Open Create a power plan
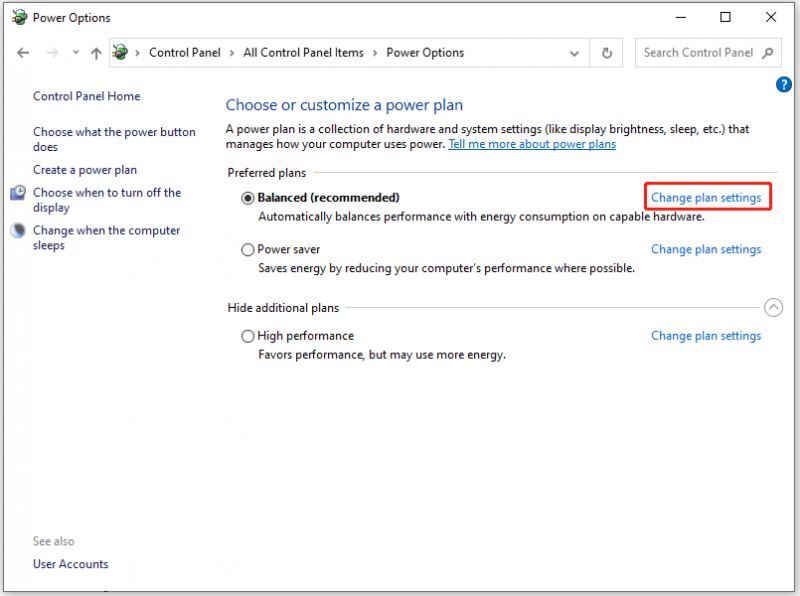The image size is (800, 596). click(85, 170)
